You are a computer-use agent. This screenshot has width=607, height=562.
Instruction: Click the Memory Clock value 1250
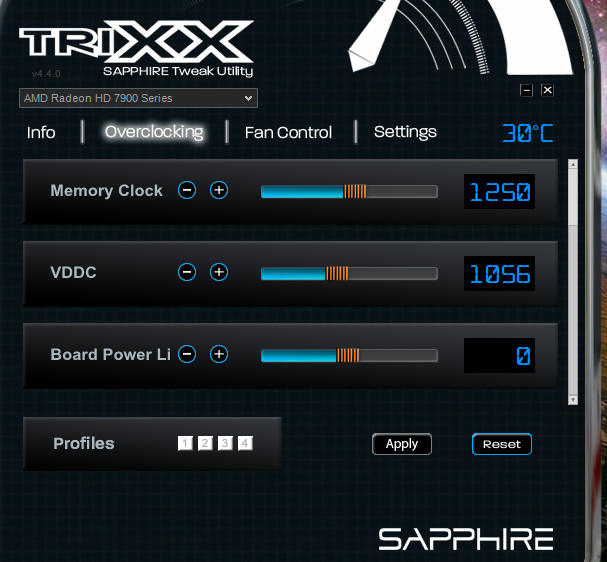click(x=499, y=192)
